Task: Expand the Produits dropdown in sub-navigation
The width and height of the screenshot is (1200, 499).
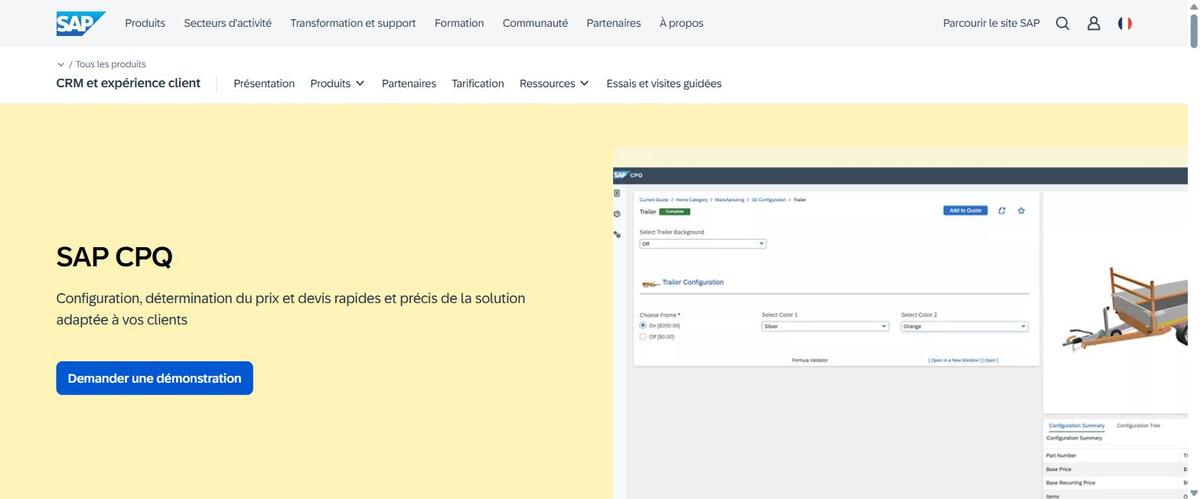Action: pyautogui.click(x=337, y=84)
